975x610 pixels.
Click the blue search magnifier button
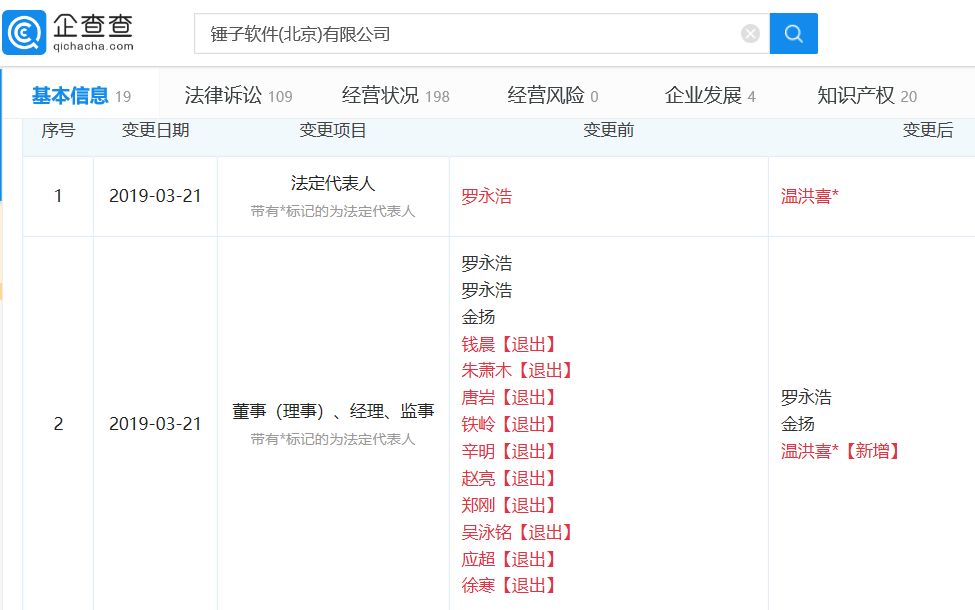coord(793,34)
